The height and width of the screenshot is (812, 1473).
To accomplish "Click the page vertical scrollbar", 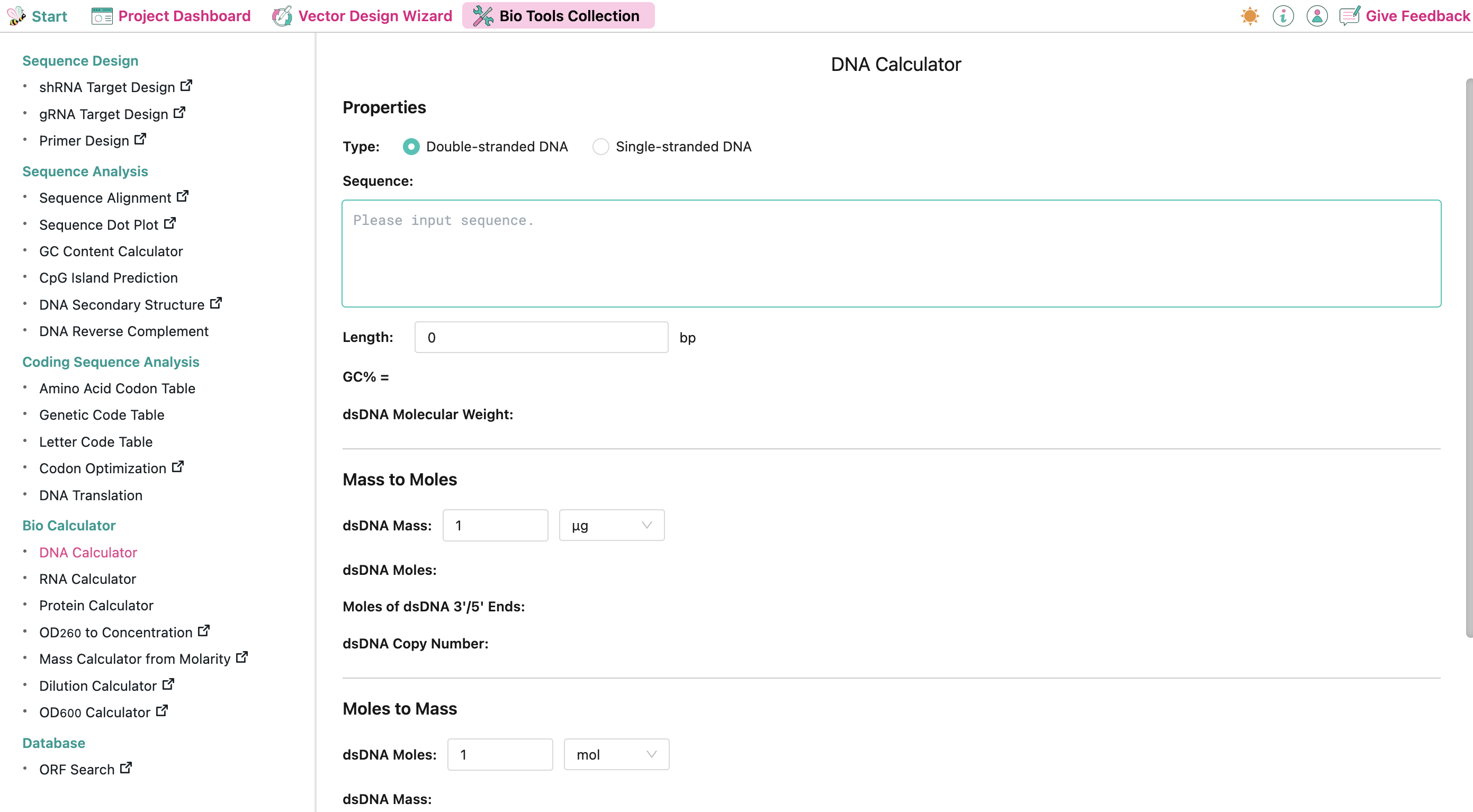I will tap(1468, 357).
